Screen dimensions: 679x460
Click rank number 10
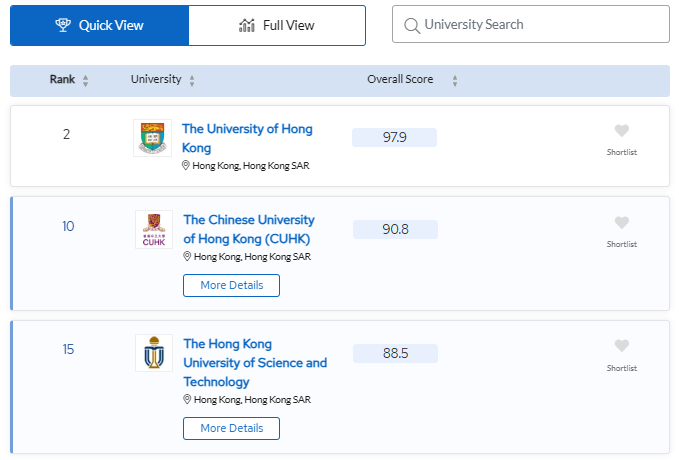[x=68, y=226]
